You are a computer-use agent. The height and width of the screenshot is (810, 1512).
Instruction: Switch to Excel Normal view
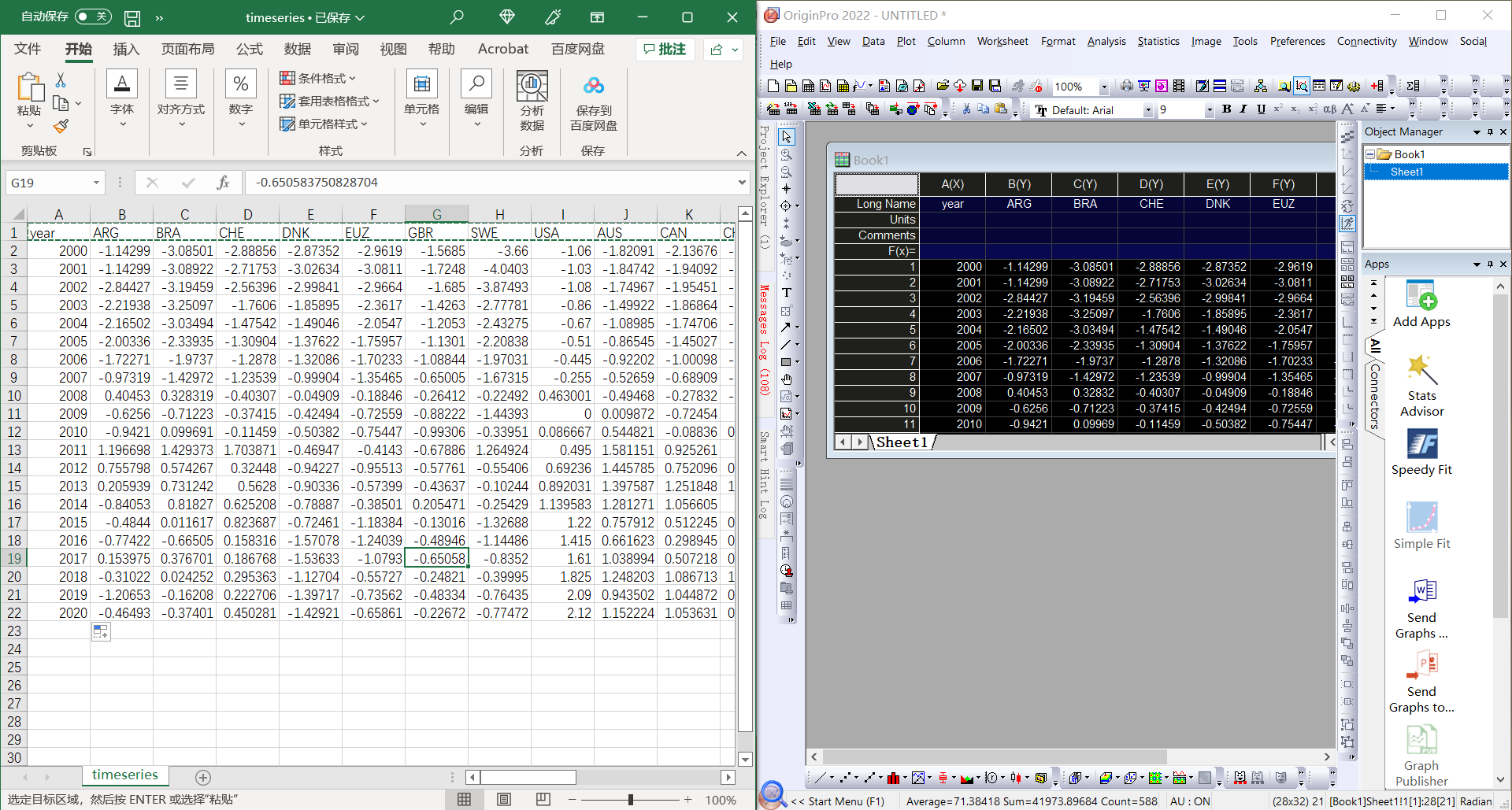465,800
